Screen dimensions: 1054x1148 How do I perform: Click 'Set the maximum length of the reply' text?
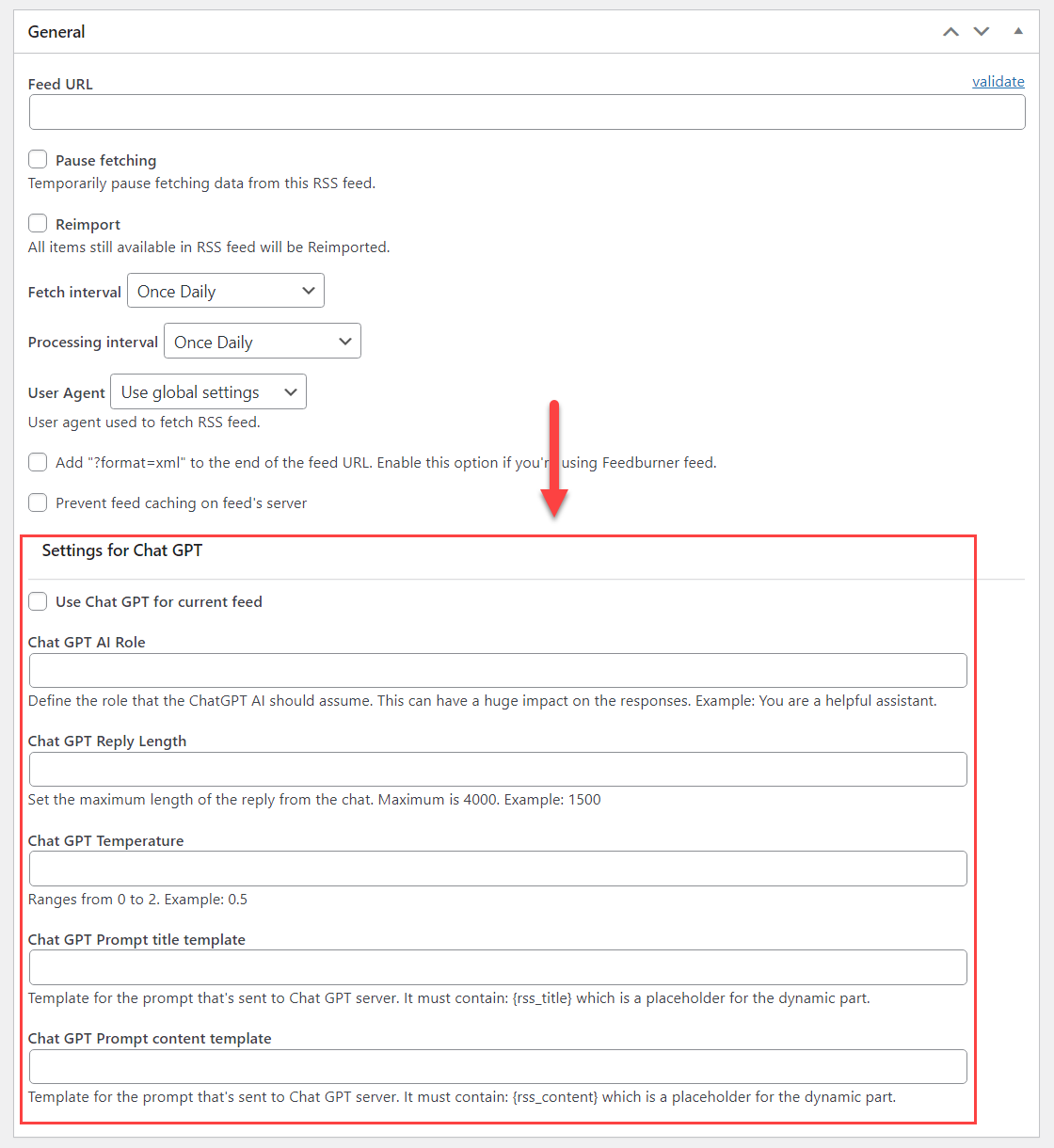[314, 799]
